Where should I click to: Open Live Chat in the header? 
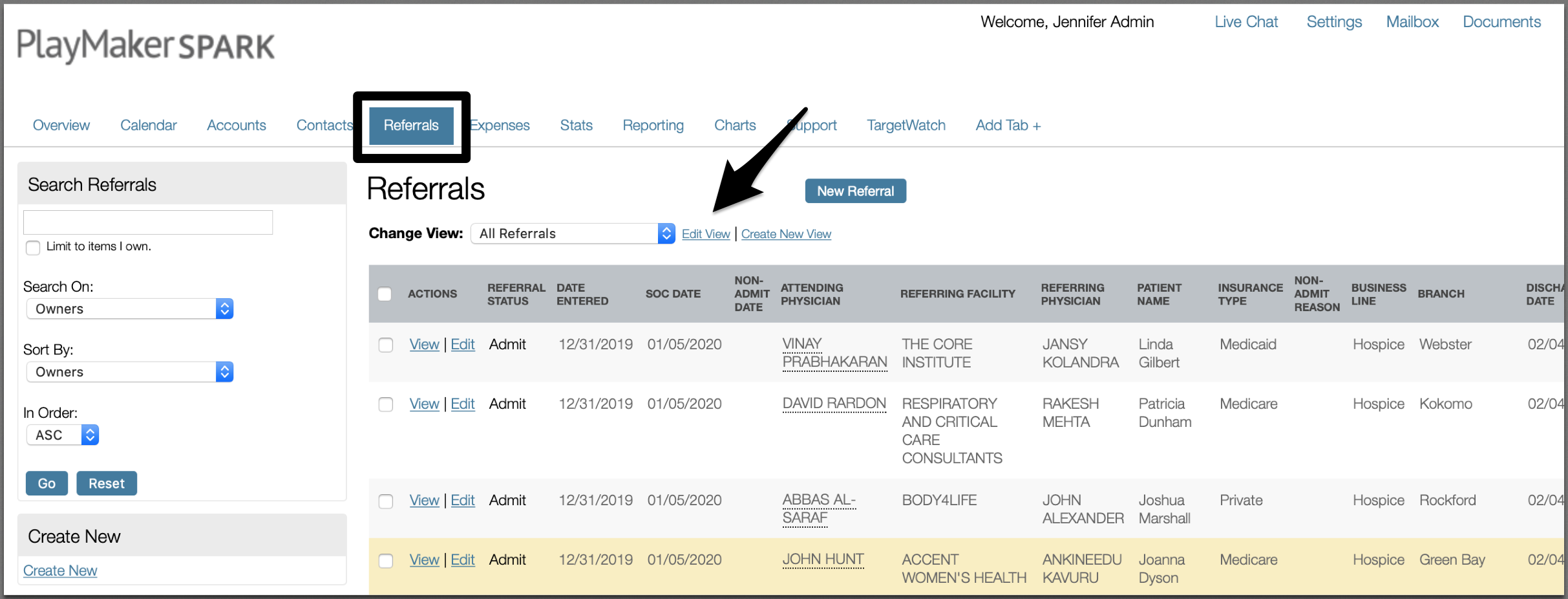1246,22
